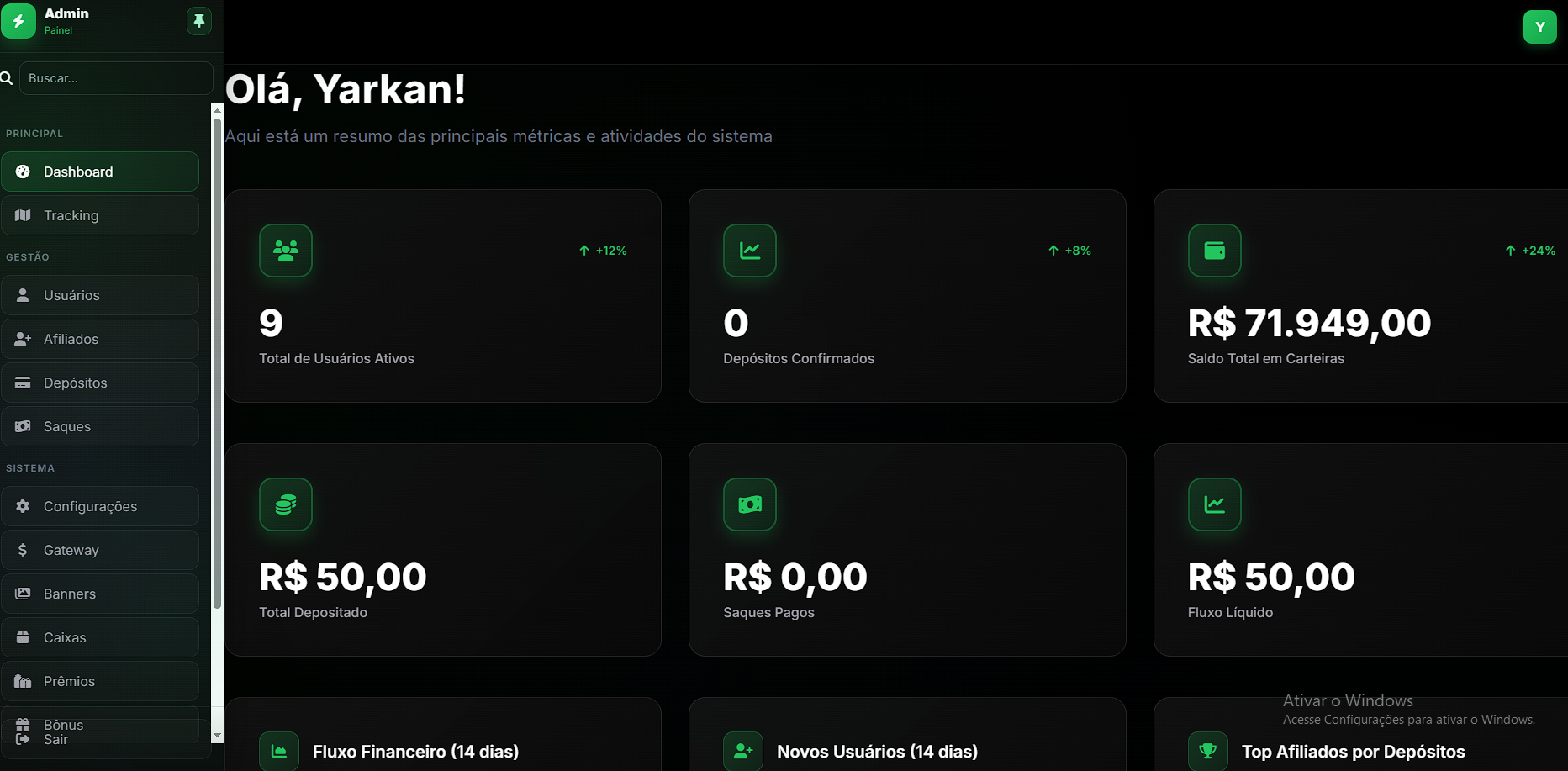Click the search magnifier icon
The image size is (1568, 771).
(7, 78)
